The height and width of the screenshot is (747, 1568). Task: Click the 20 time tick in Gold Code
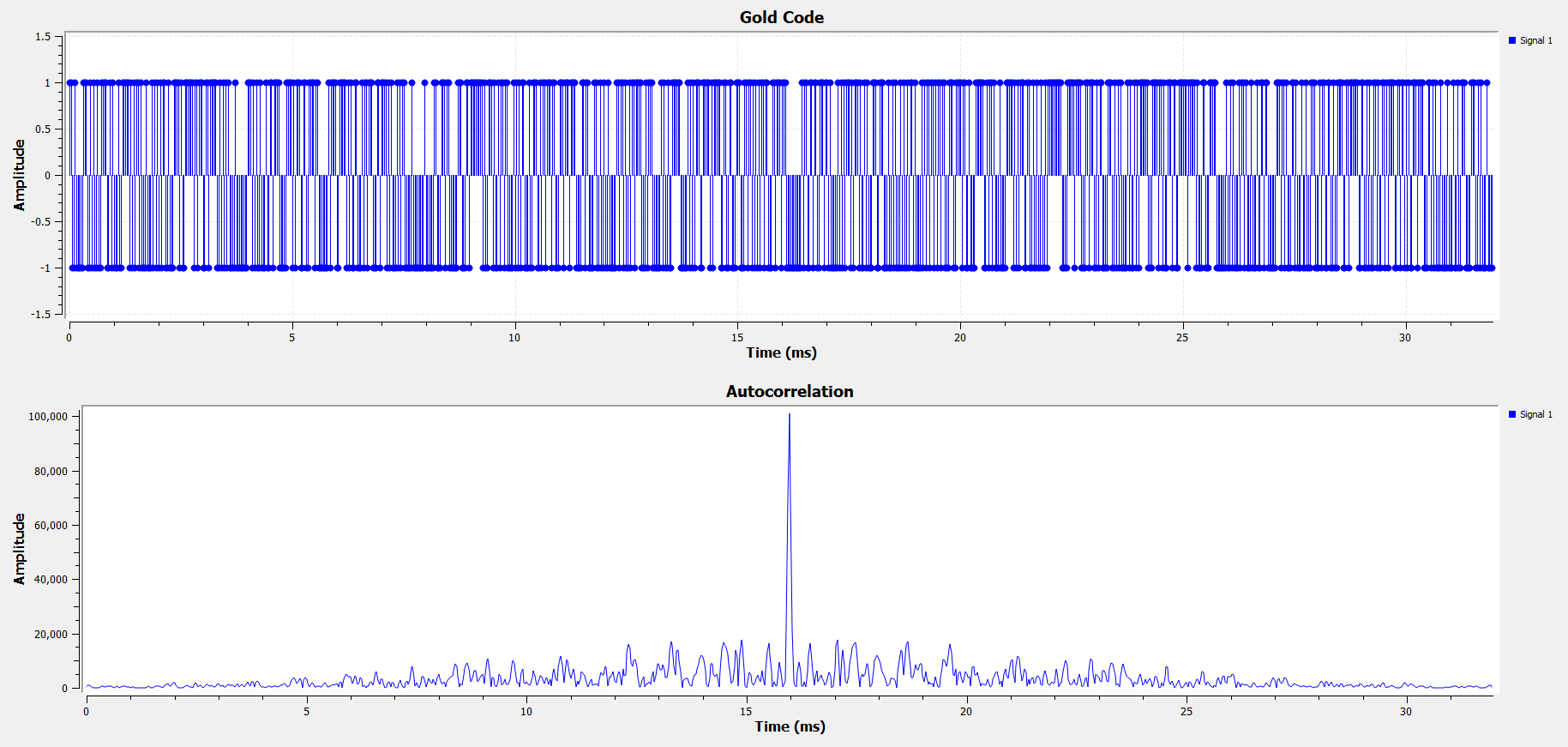pyautogui.click(x=960, y=337)
